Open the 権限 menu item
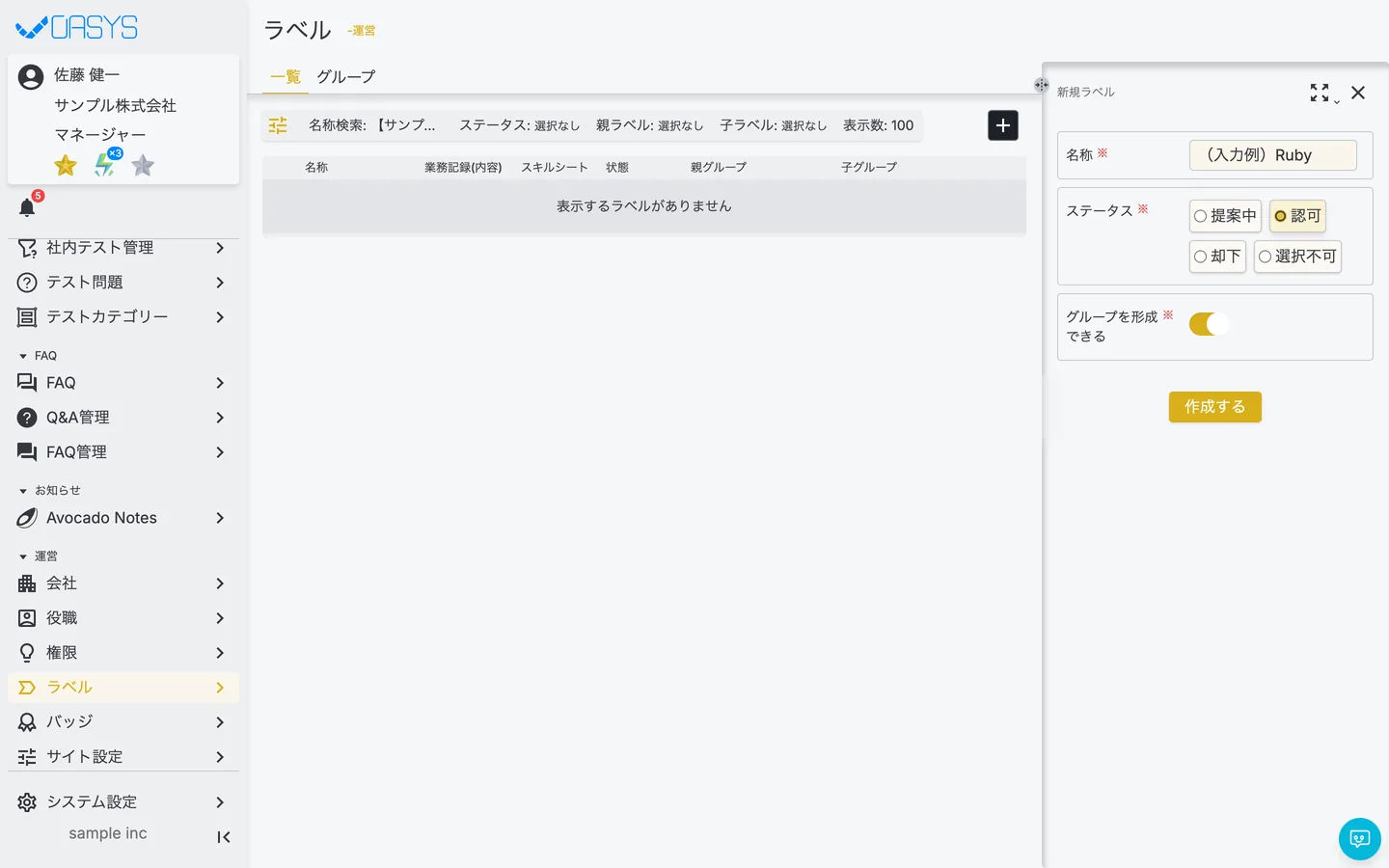Viewport: 1389px width, 868px height. pyautogui.click(x=123, y=653)
